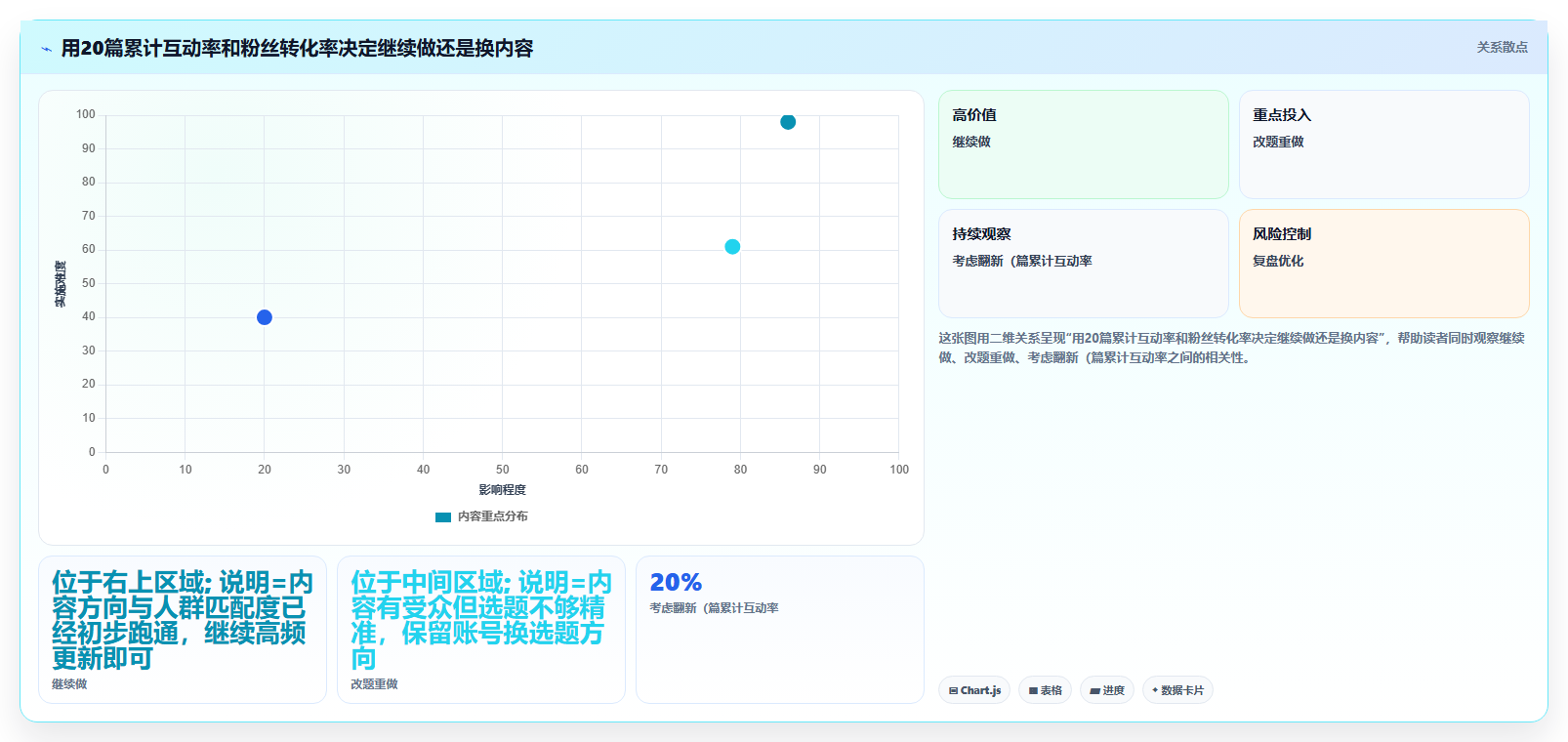Image resolution: width=1568 pixels, height=742 pixels.
Task: Click the 位于右上区域 insight heading
Action: (x=183, y=621)
